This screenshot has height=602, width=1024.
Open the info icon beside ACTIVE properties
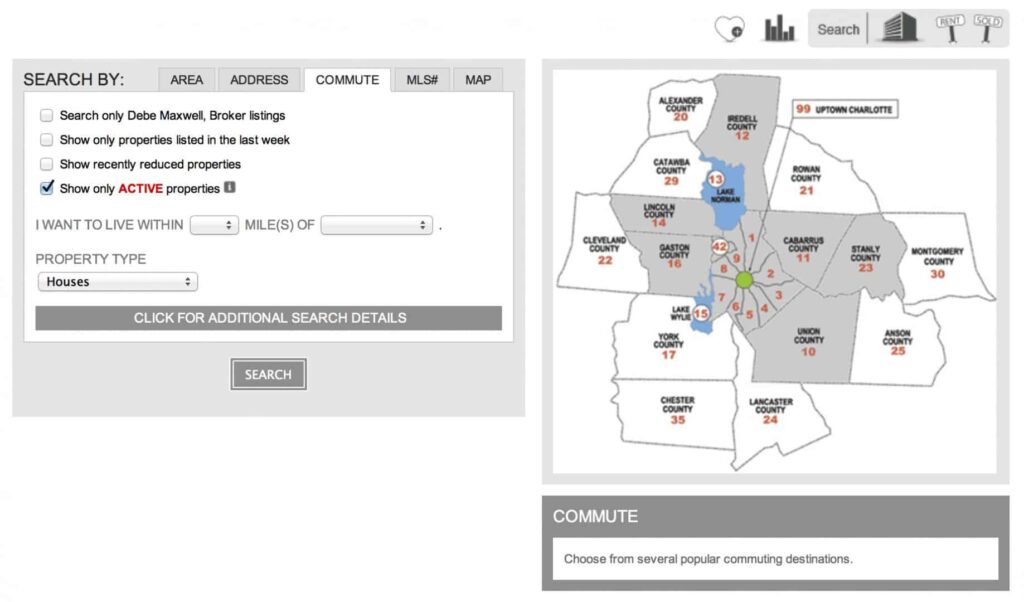click(229, 188)
